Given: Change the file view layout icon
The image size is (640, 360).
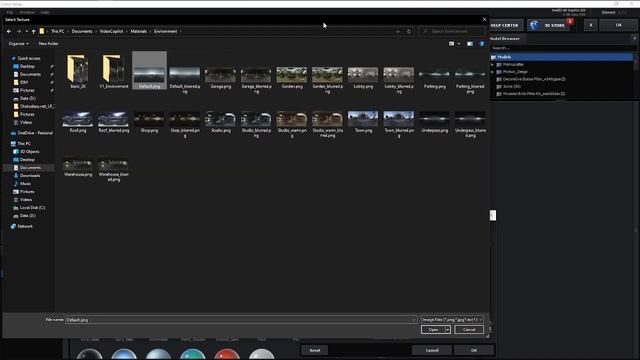Looking at the screenshot, I should [451, 44].
